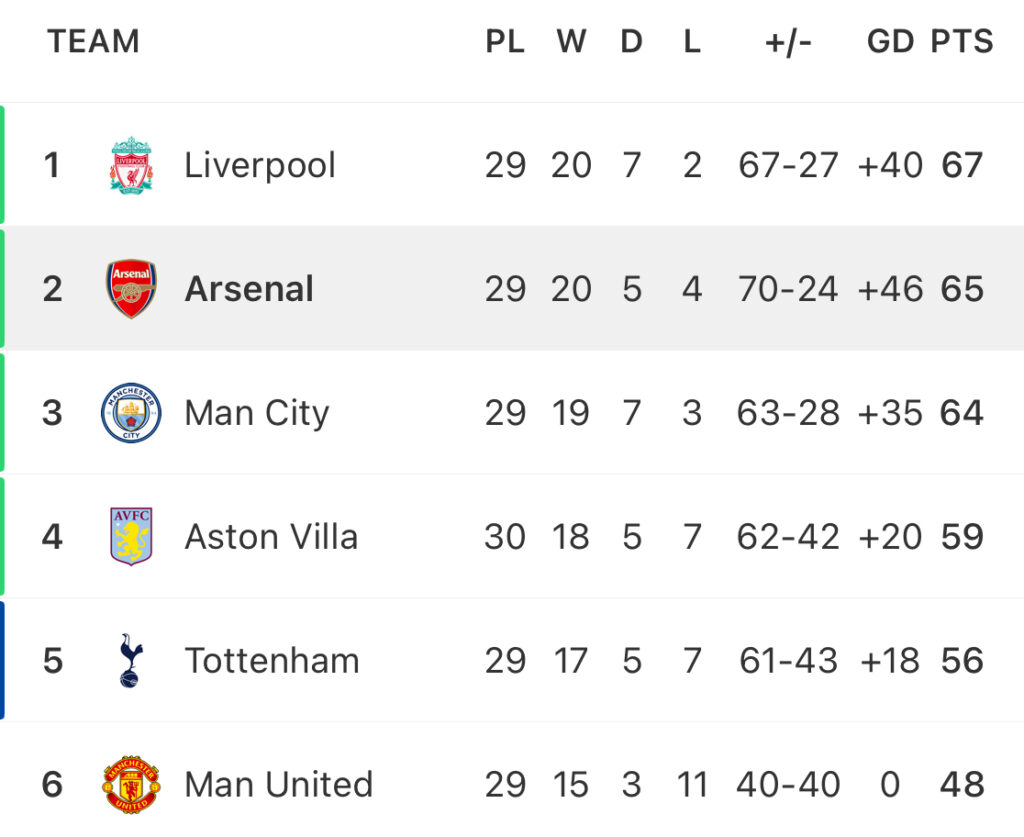This screenshot has width=1024, height=837.
Task: Click the PL column header
Action: tap(505, 42)
